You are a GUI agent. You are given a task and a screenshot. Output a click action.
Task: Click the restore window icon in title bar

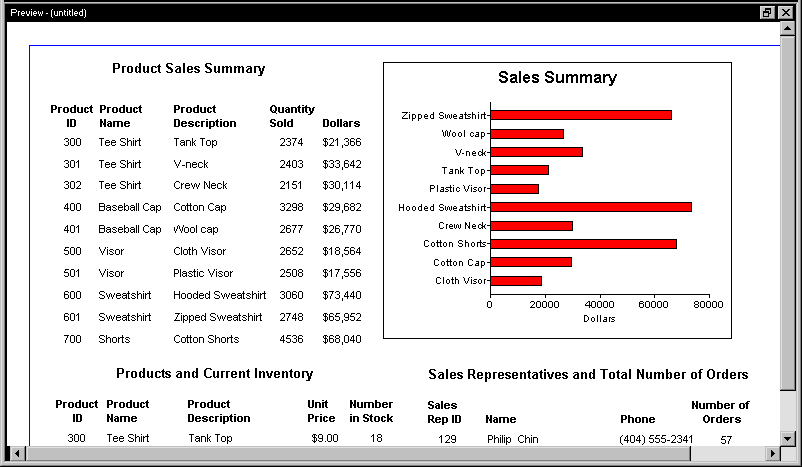coord(767,12)
